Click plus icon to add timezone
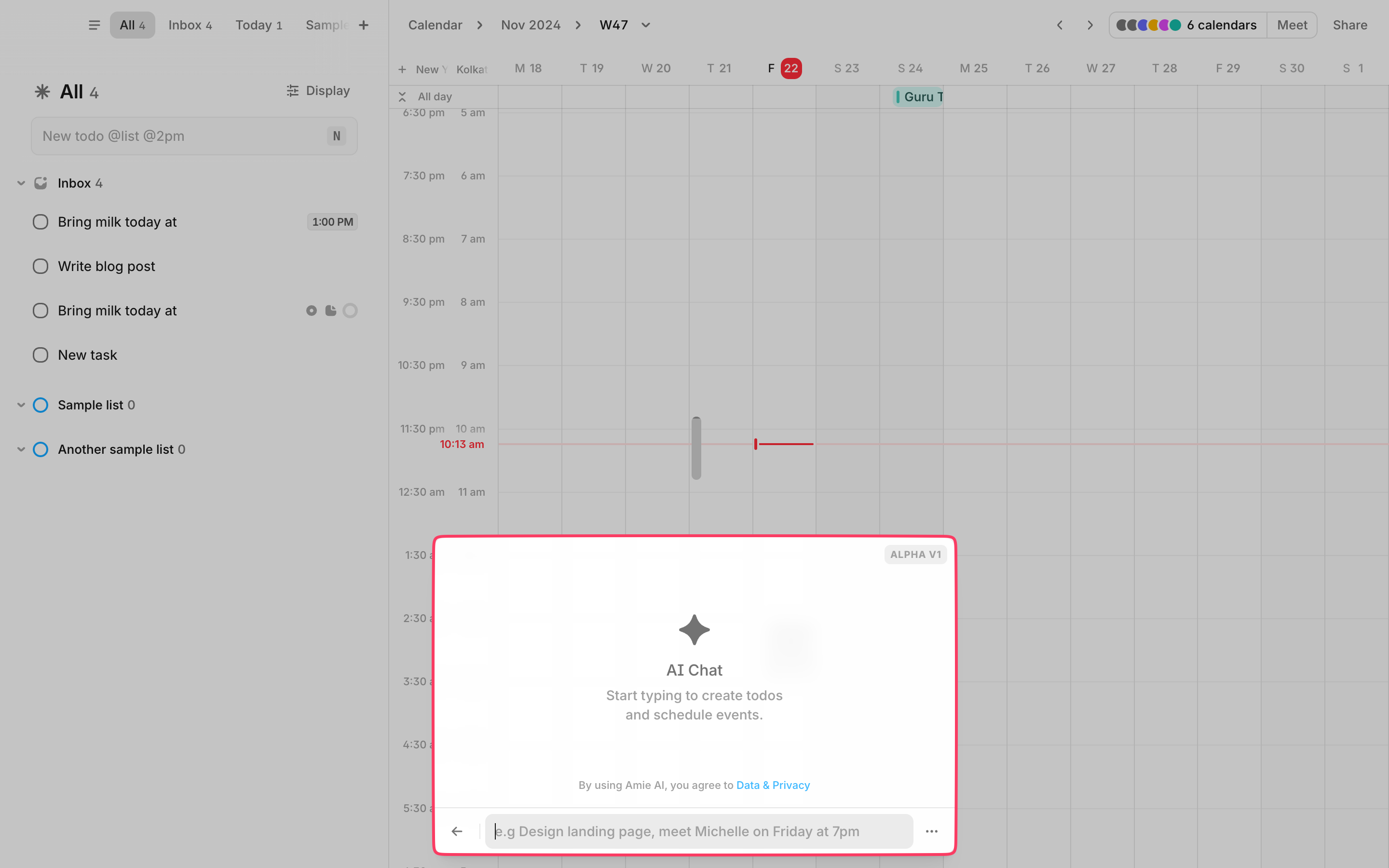 (402, 69)
